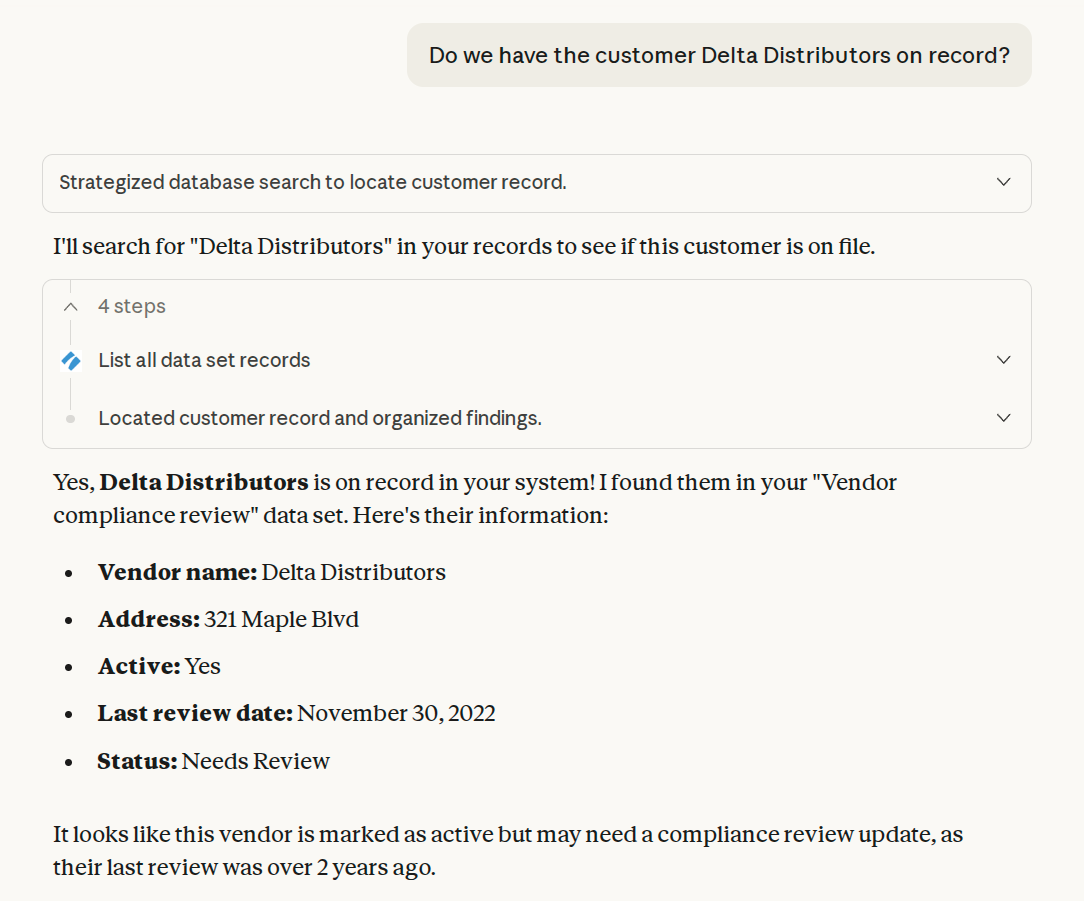Click the grey dot beside Located customer record
The height and width of the screenshot is (901, 1084).
tap(70, 419)
